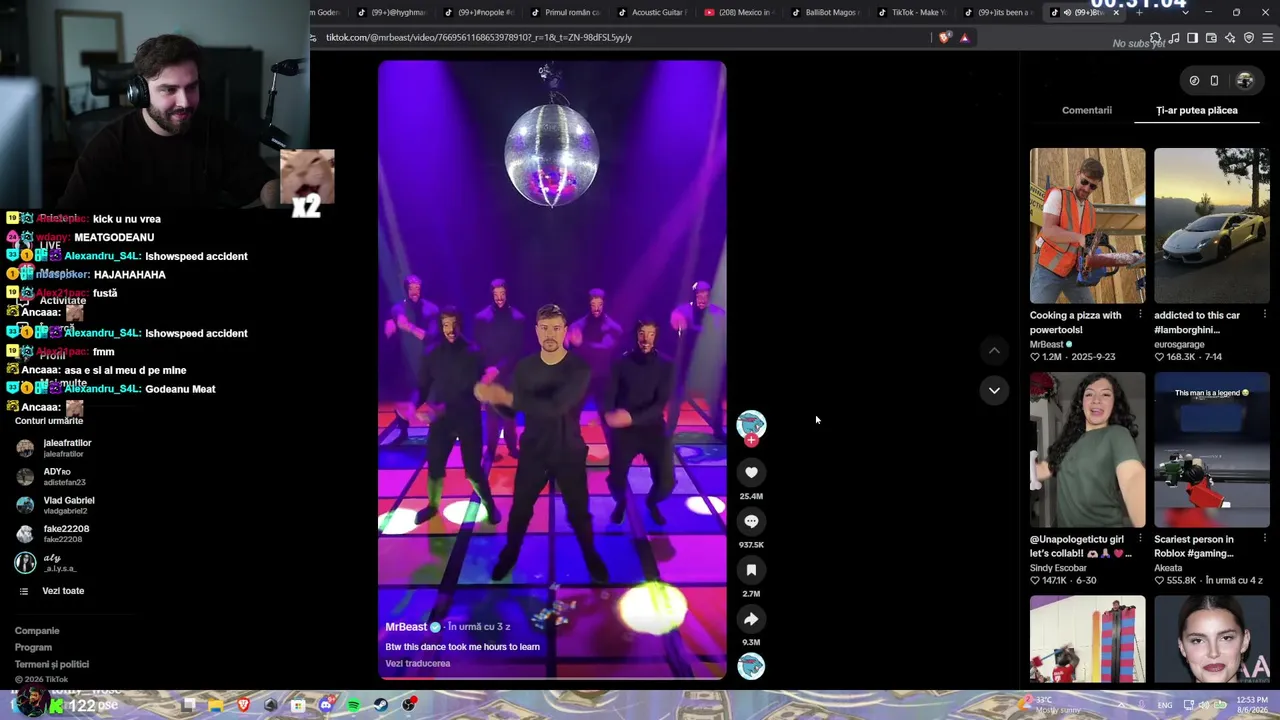The image size is (1280, 720).
Task: Open comments via the speech bubble icon
Action: tap(751, 521)
